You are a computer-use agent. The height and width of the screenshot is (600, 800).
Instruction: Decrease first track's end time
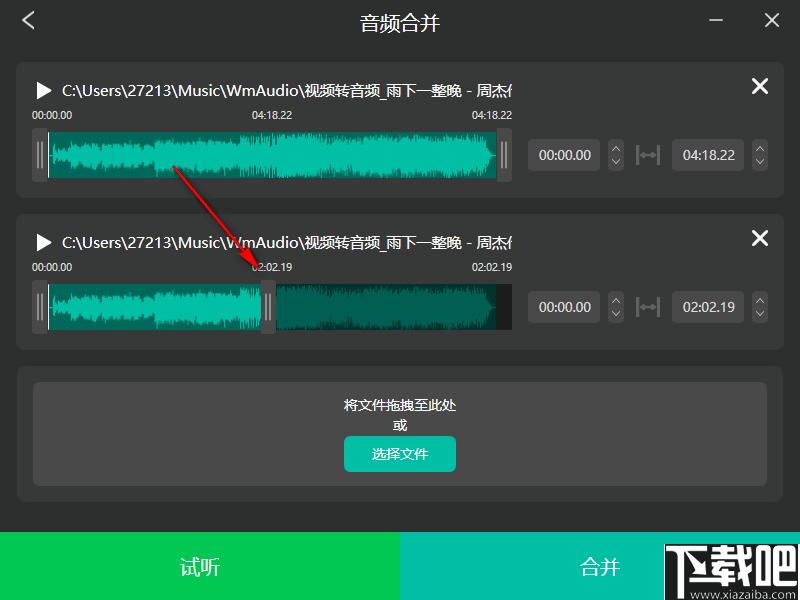click(x=760, y=162)
